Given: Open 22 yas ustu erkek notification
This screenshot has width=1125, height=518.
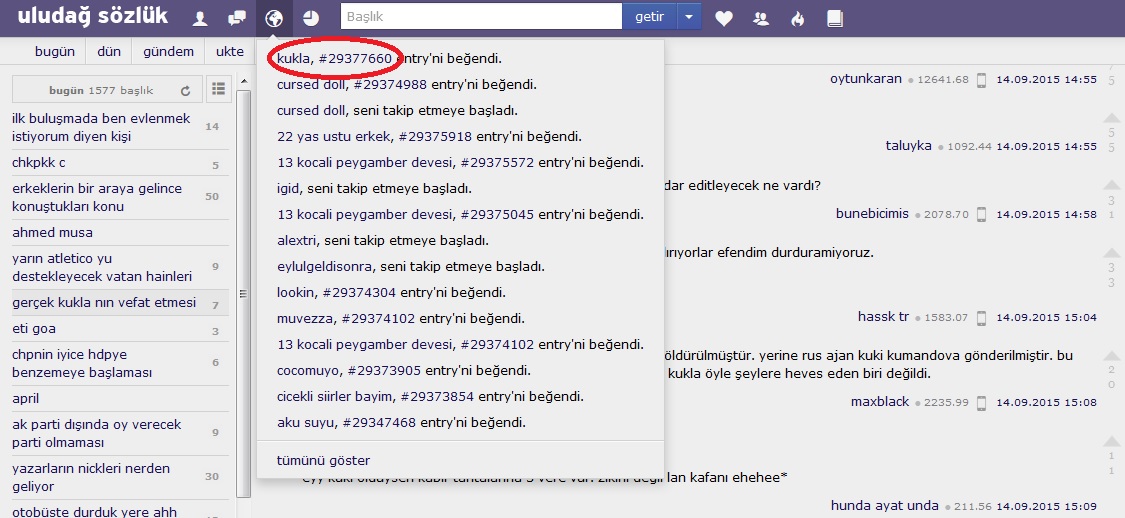Looking at the screenshot, I should 429,136.
